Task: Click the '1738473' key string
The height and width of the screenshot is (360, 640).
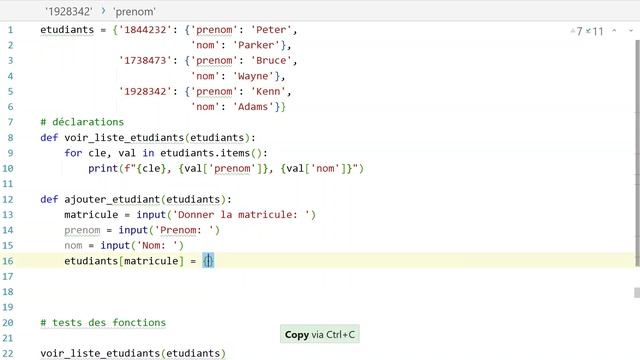Action: (145, 60)
